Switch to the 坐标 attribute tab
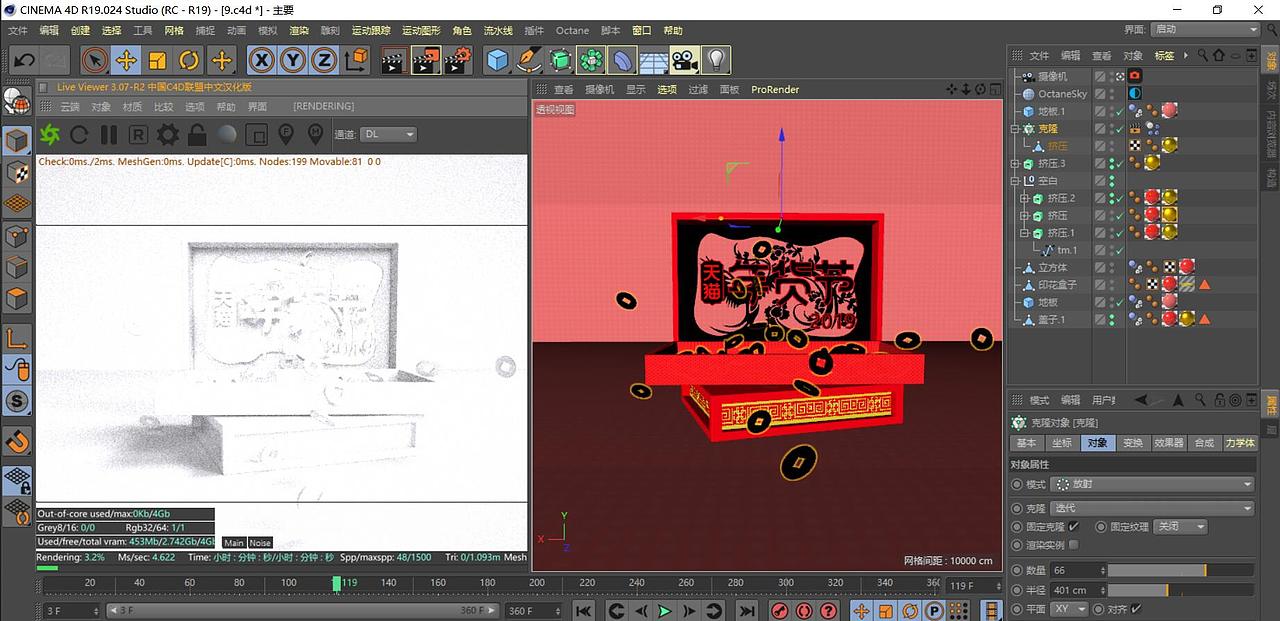This screenshot has width=1280, height=621. point(1061,442)
